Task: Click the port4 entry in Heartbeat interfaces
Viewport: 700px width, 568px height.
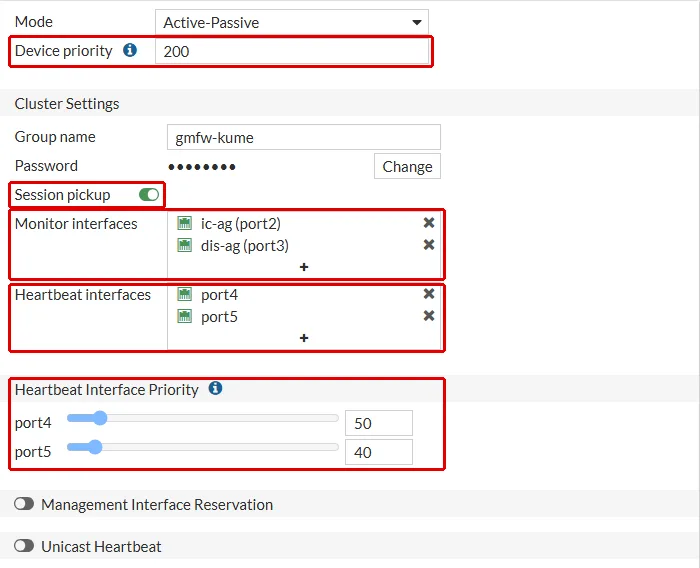Action: [x=219, y=295]
